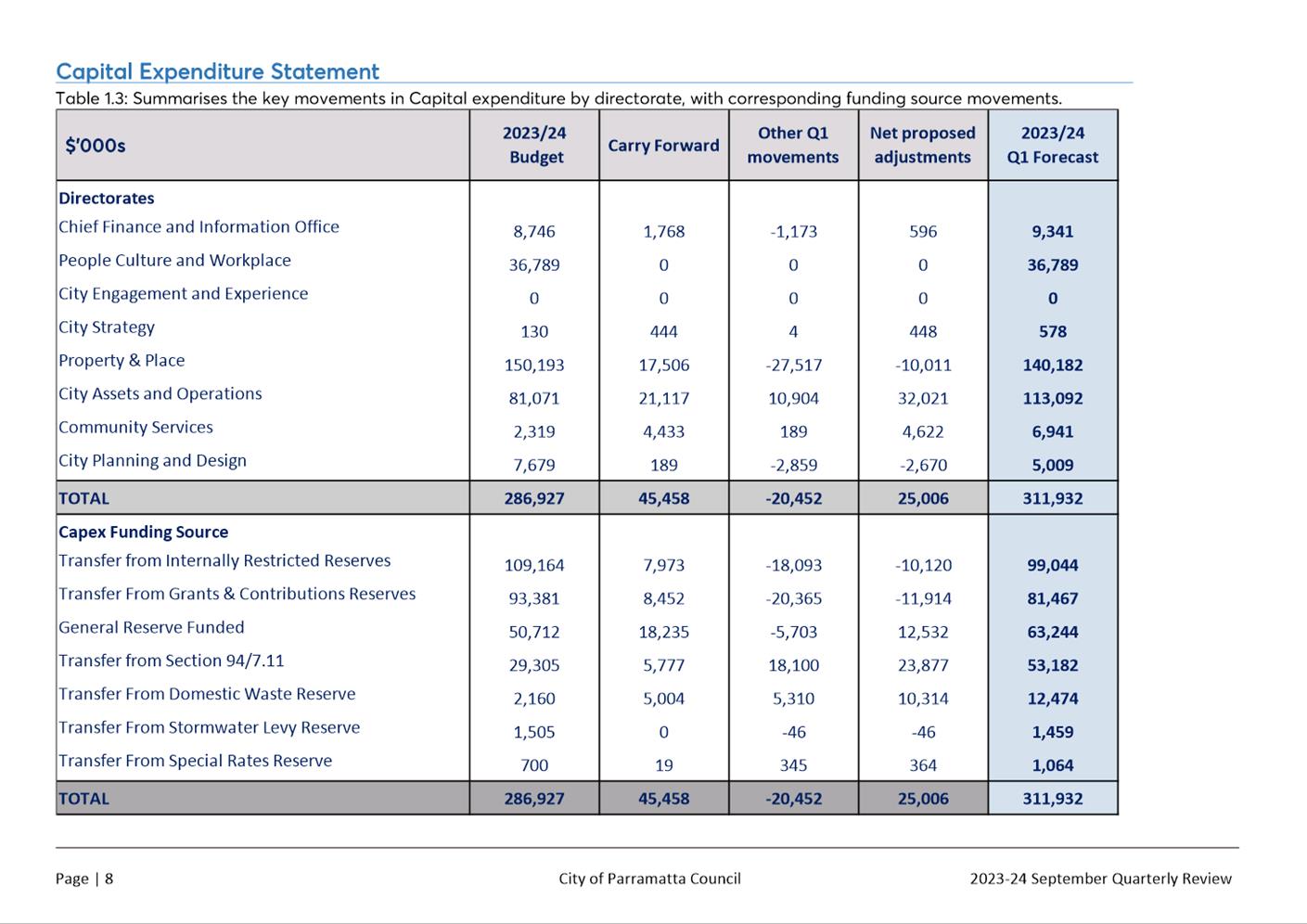Click net adjustment value 4,622
Image resolution: width=1307 pixels, height=924 pixels.
pos(923,432)
